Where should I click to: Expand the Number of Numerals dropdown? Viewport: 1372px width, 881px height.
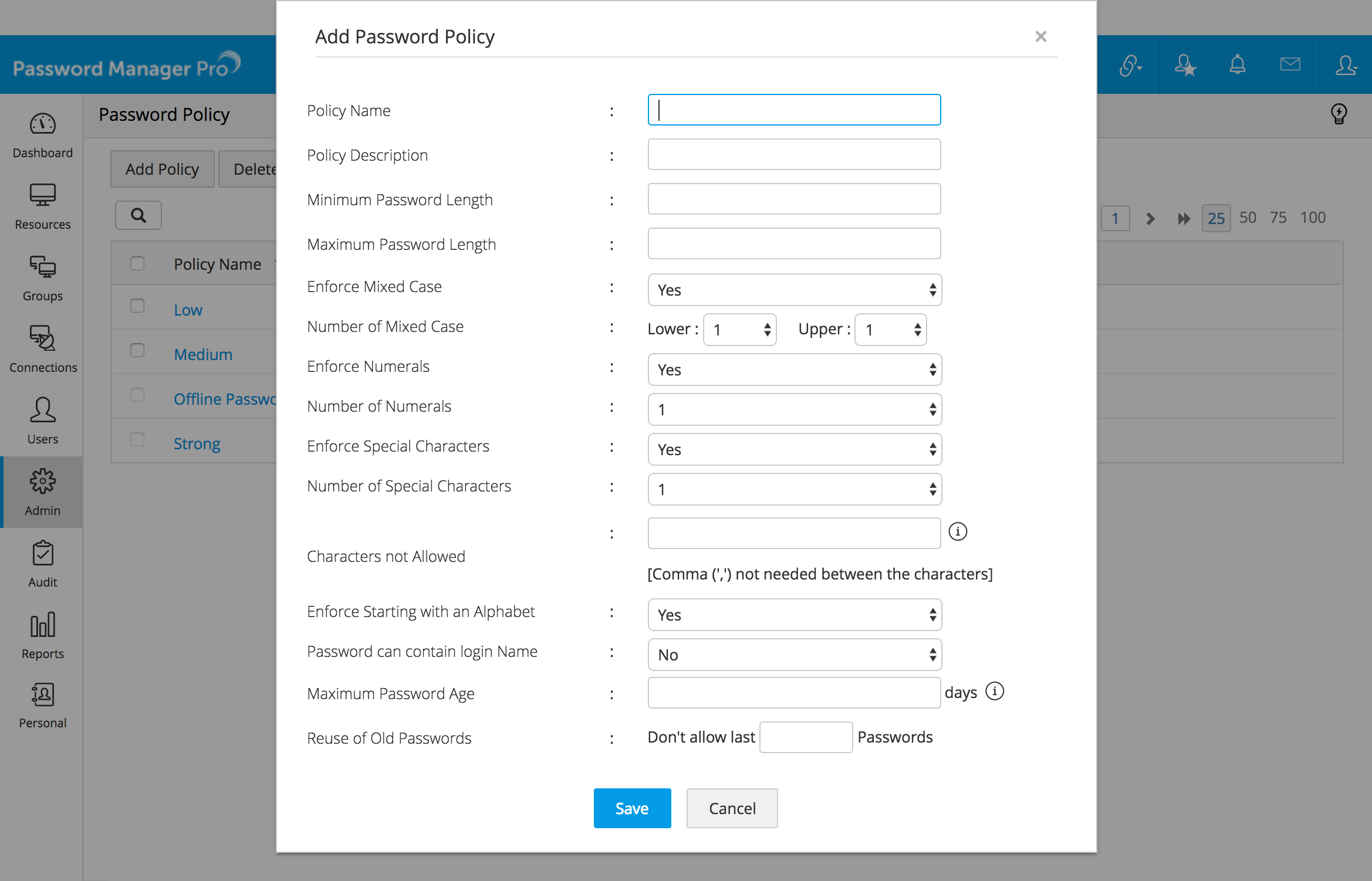pos(795,409)
